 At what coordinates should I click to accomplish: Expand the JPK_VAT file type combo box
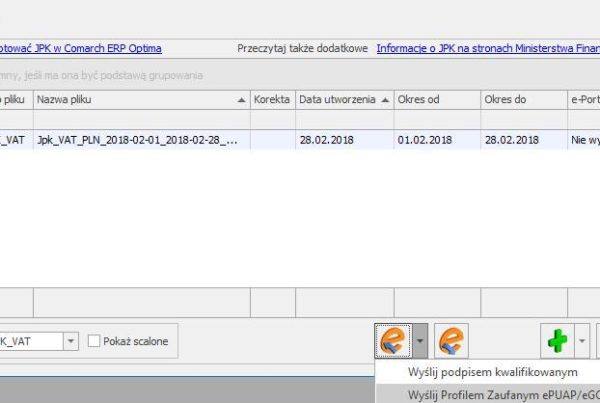click(70, 341)
